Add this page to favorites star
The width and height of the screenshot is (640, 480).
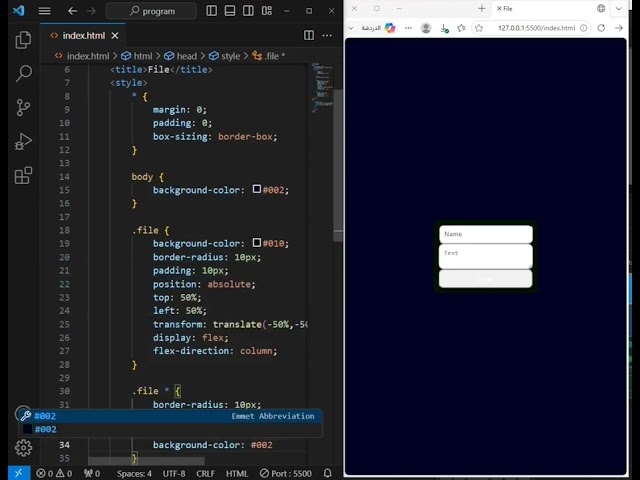coord(479,28)
